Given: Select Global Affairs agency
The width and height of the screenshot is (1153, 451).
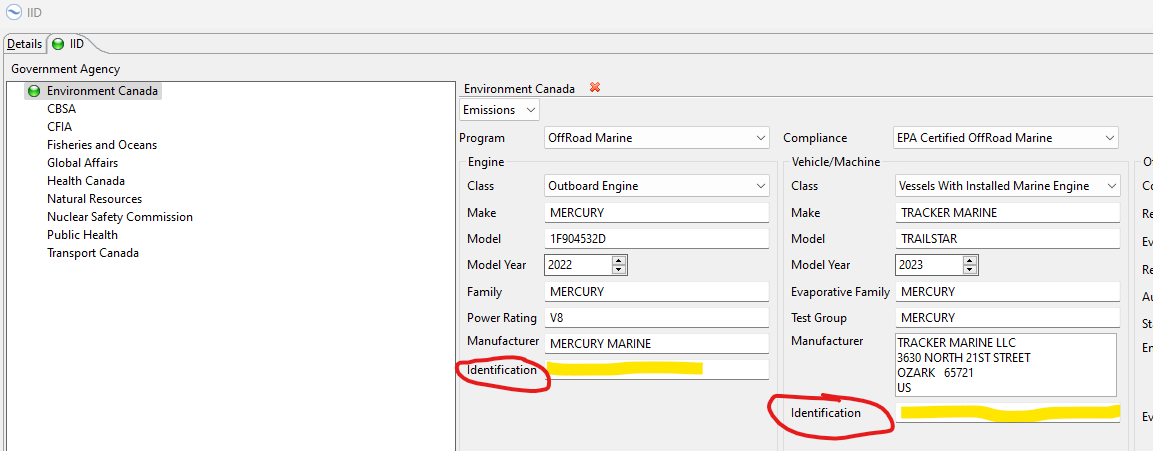Looking at the screenshot, I should pos(82,163).
